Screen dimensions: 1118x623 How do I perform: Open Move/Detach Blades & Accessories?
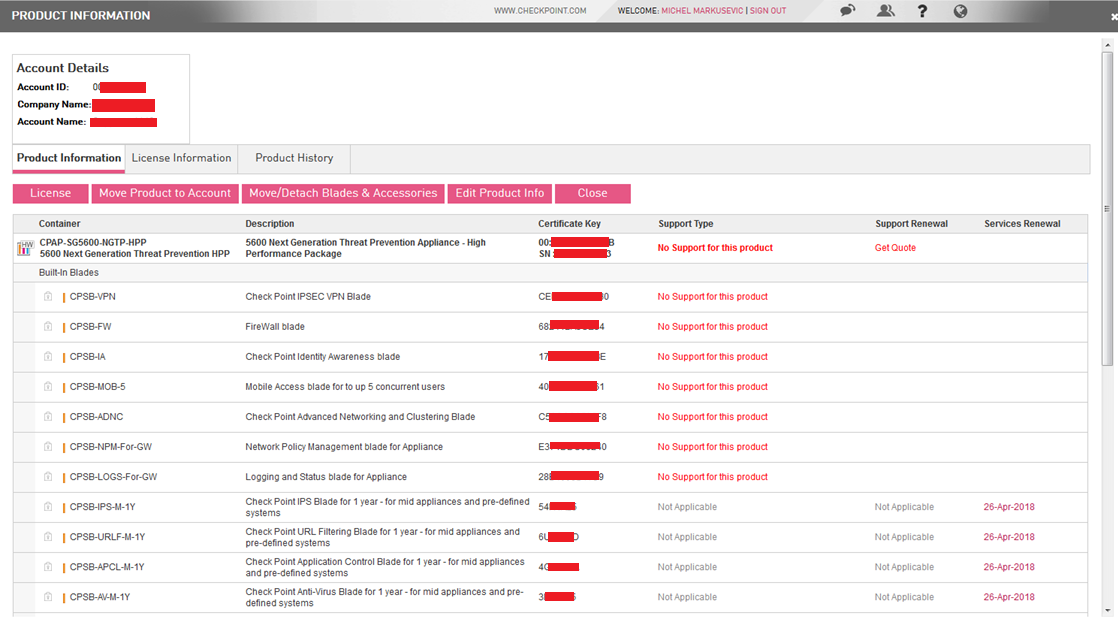[x=343, y=193]
